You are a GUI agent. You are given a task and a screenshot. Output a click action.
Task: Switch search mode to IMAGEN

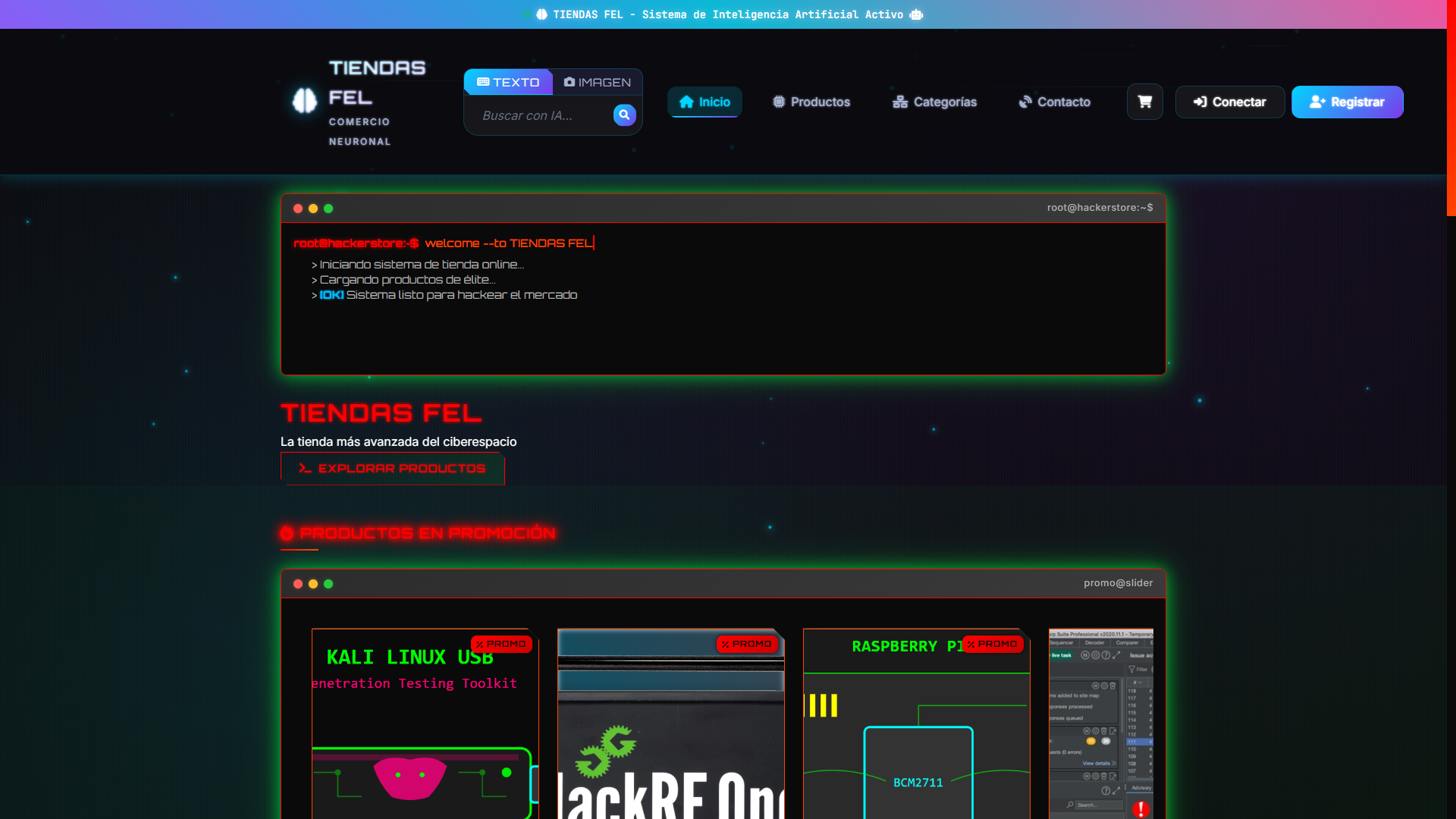click(x=598, y=82)
